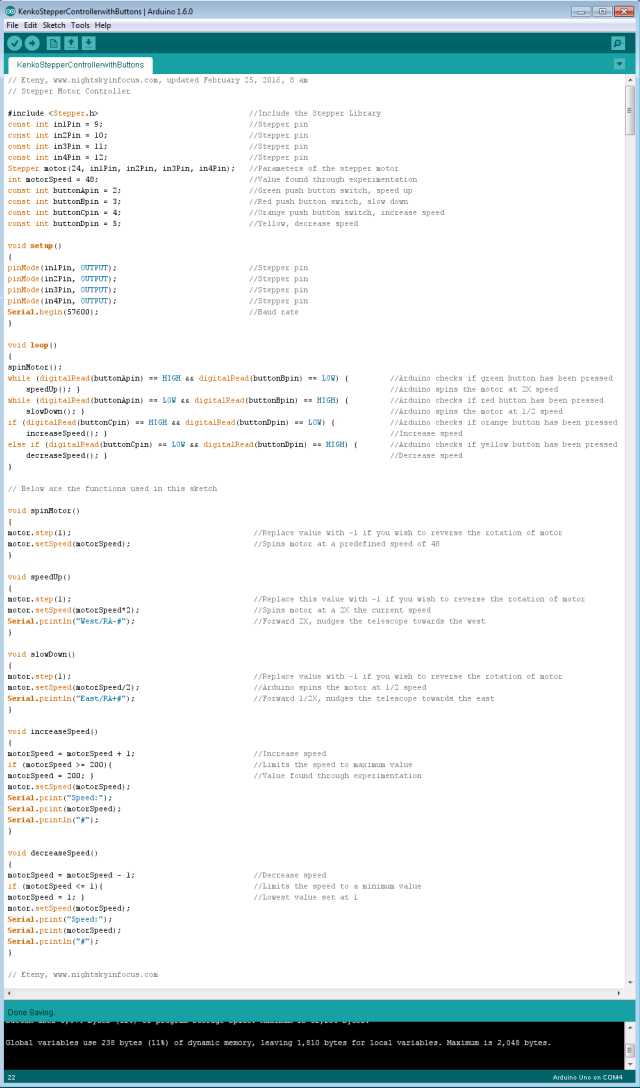Click the 'void increaseSpeed()' definition
This screenshot has height=1088, width=640.
(53, 731)
